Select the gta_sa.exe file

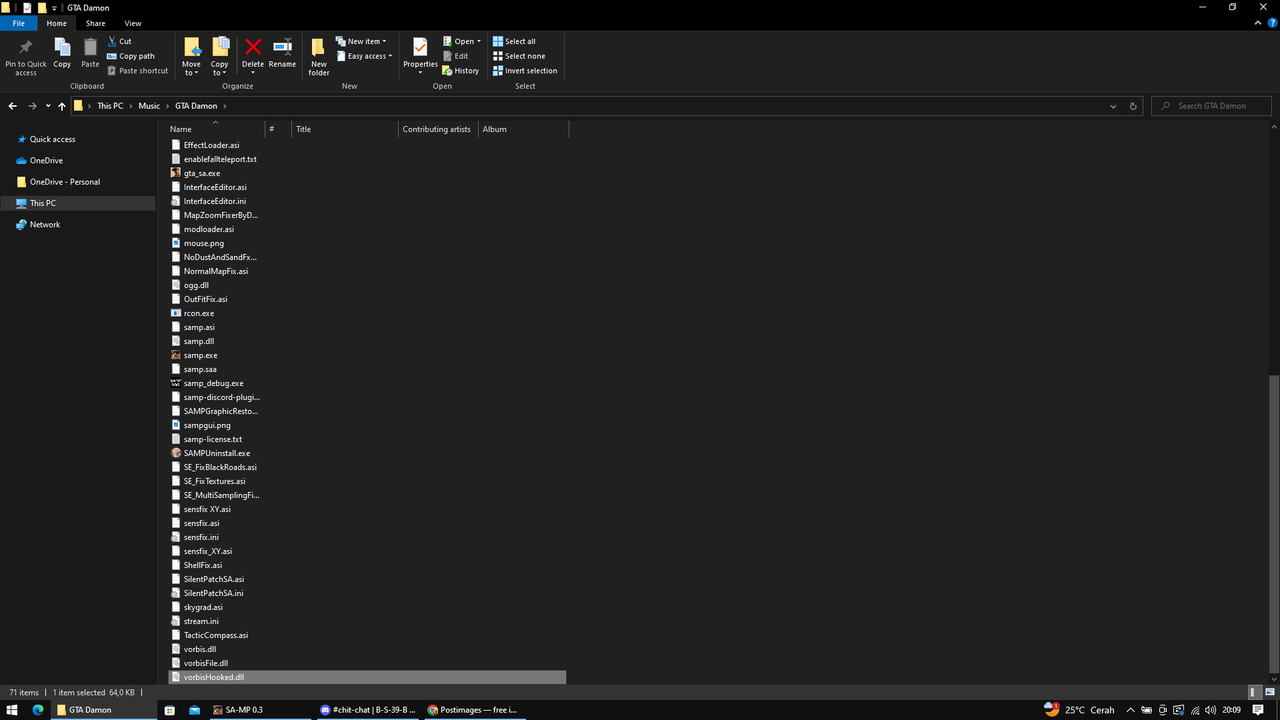point(201,173)
